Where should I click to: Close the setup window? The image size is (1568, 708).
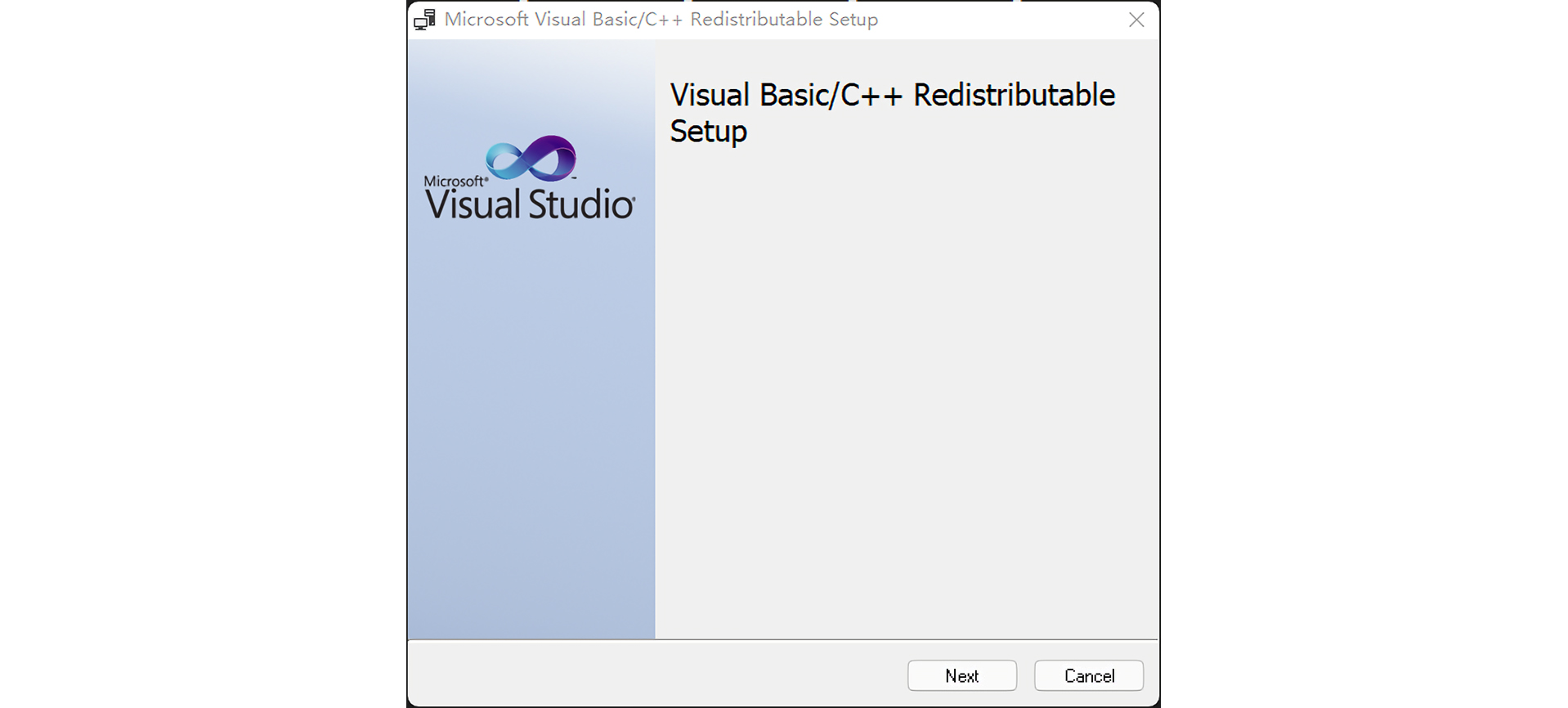click(x=1136, y=20)
